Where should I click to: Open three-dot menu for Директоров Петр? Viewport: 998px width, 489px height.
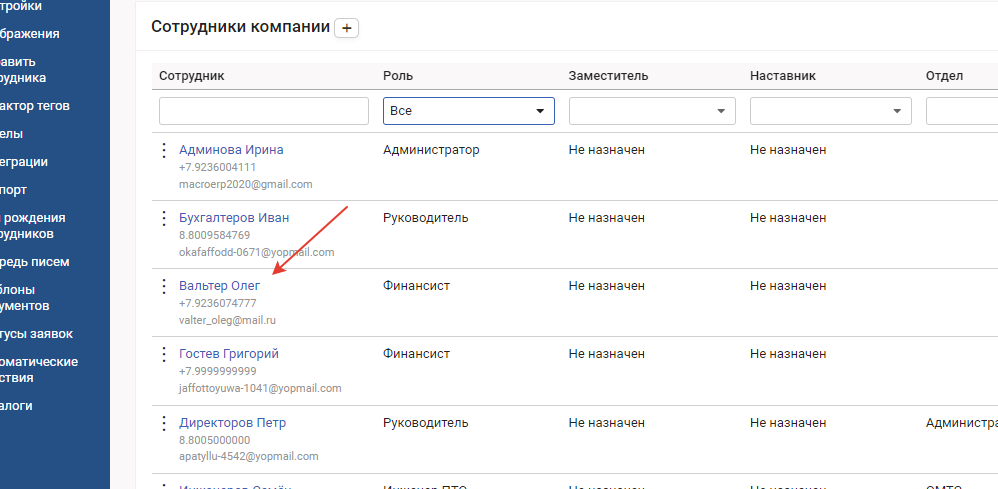tap(163, 423)
